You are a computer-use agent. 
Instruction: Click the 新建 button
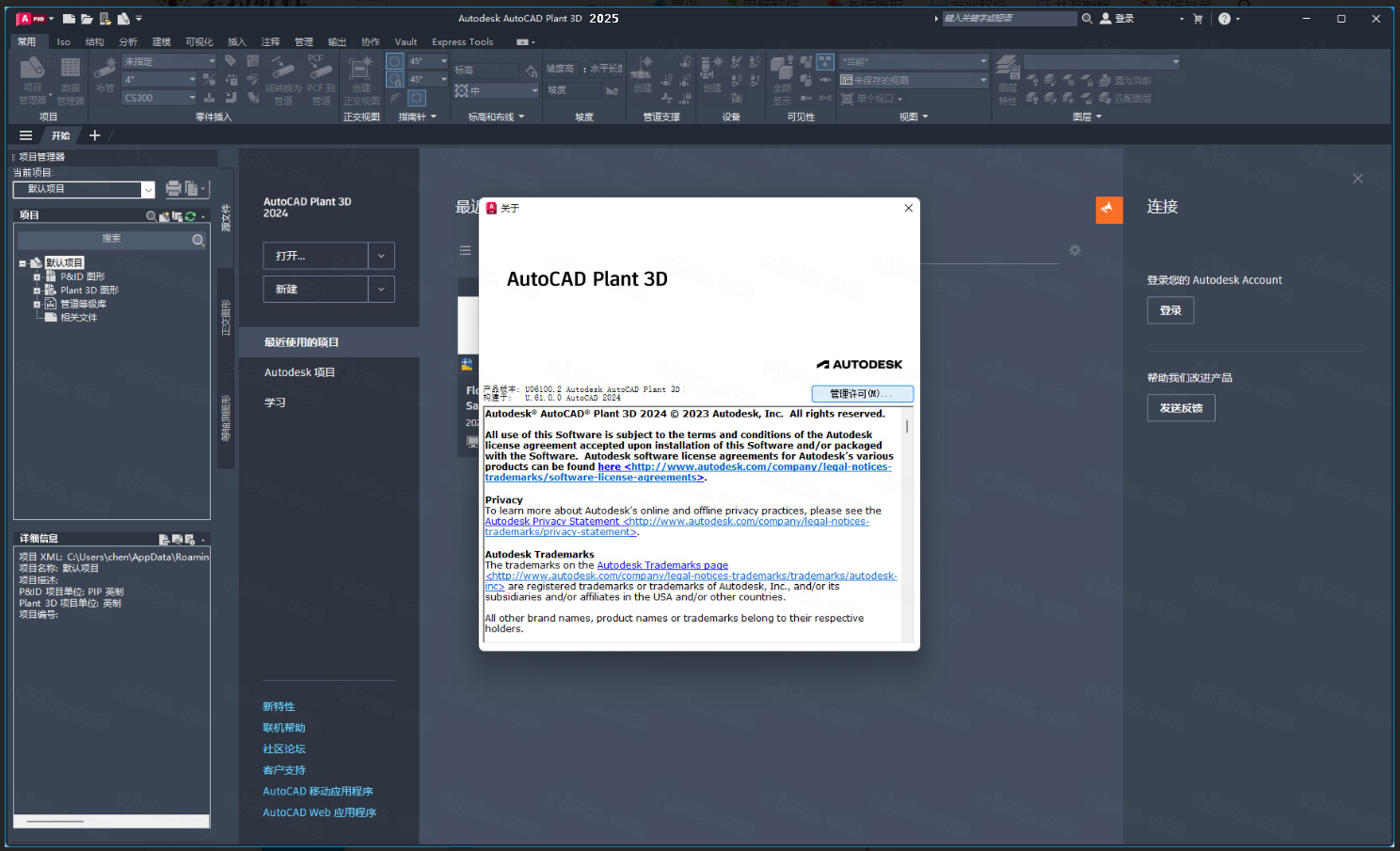[x=316, y=289]
